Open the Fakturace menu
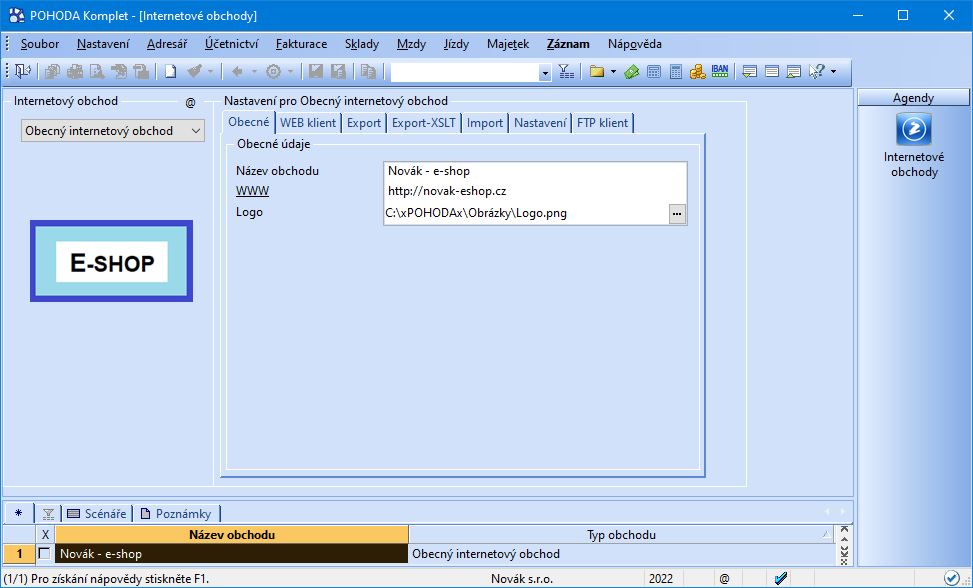 click(302, 44)
